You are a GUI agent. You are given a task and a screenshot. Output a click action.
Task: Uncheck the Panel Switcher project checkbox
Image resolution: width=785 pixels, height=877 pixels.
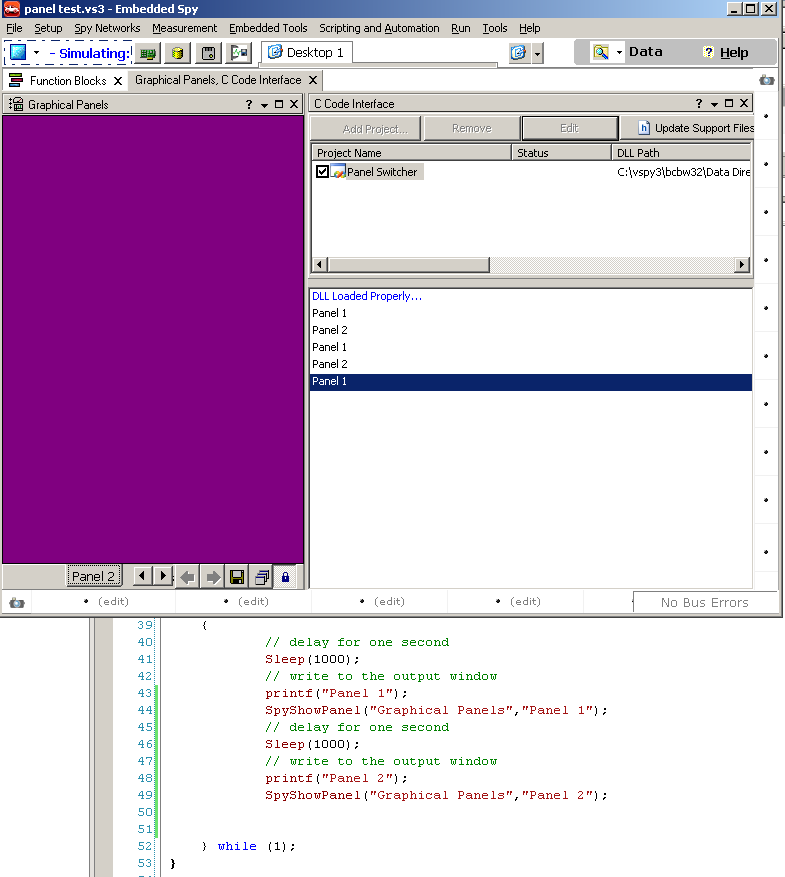pos(322,172)
